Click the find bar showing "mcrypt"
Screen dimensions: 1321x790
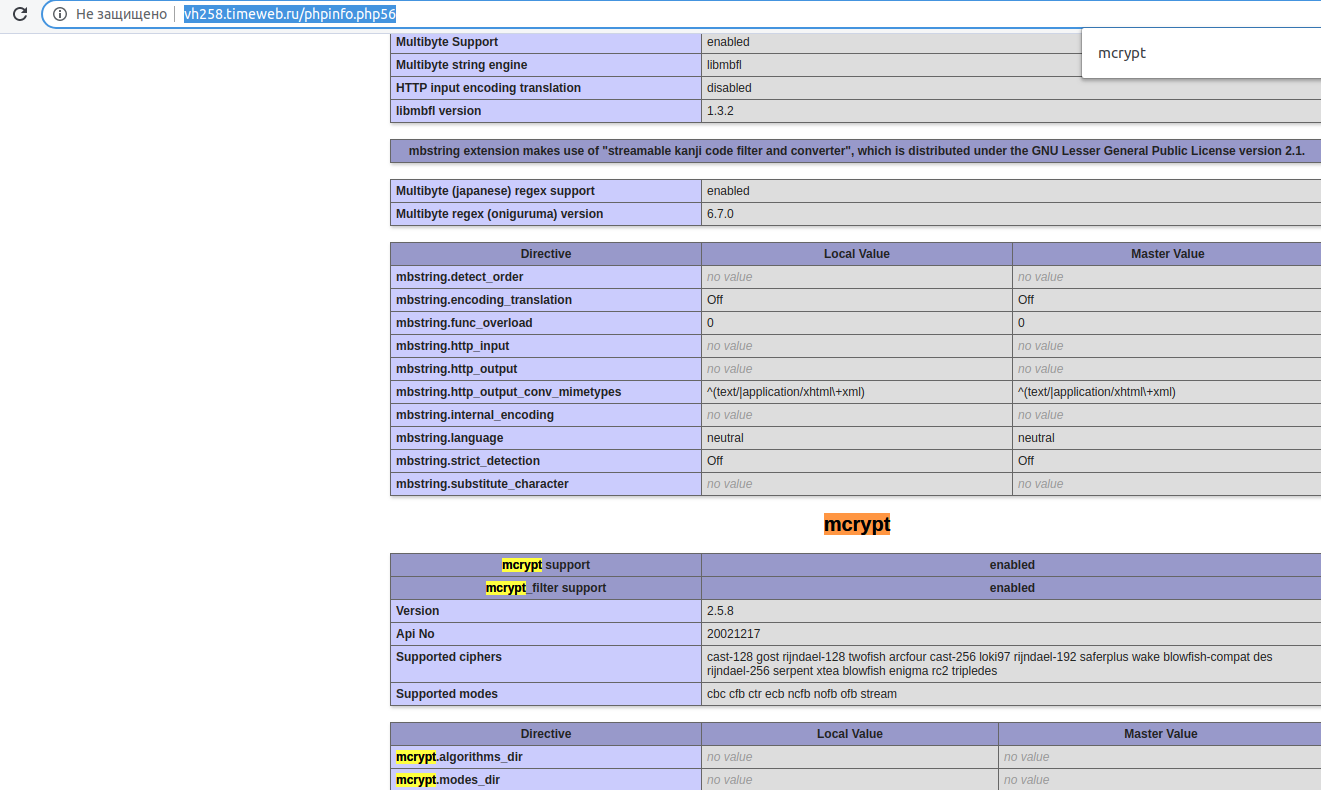[x=1122, y=52]
